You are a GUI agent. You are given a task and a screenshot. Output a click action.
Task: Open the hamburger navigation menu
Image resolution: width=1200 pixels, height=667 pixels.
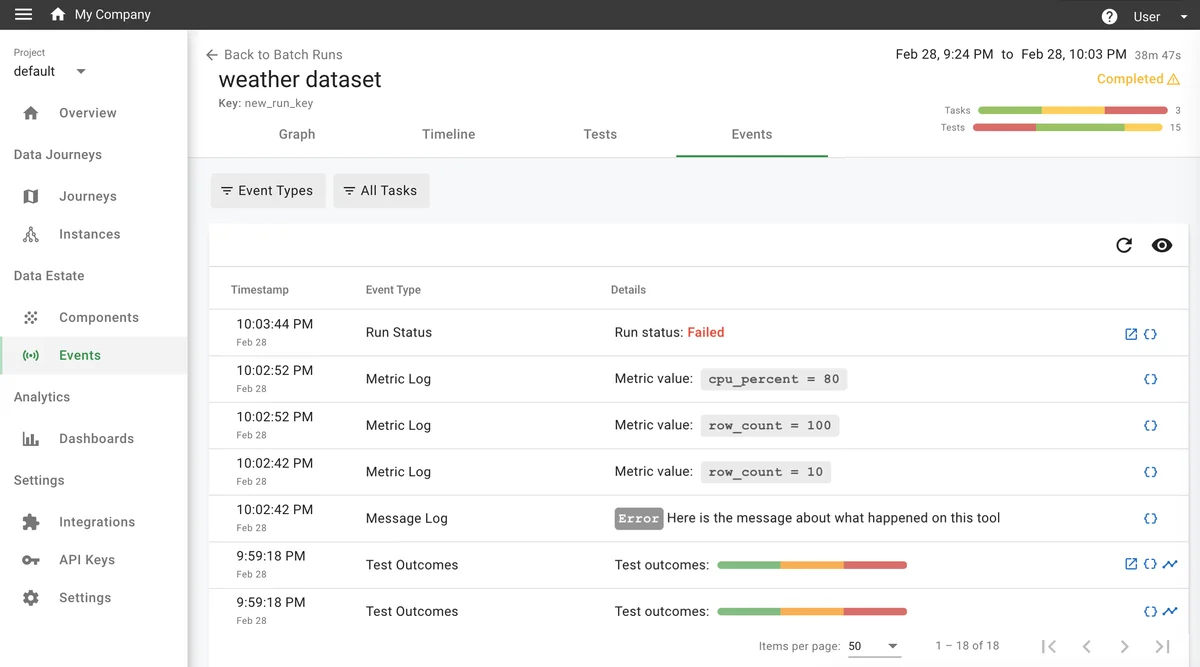coord(23,15)
